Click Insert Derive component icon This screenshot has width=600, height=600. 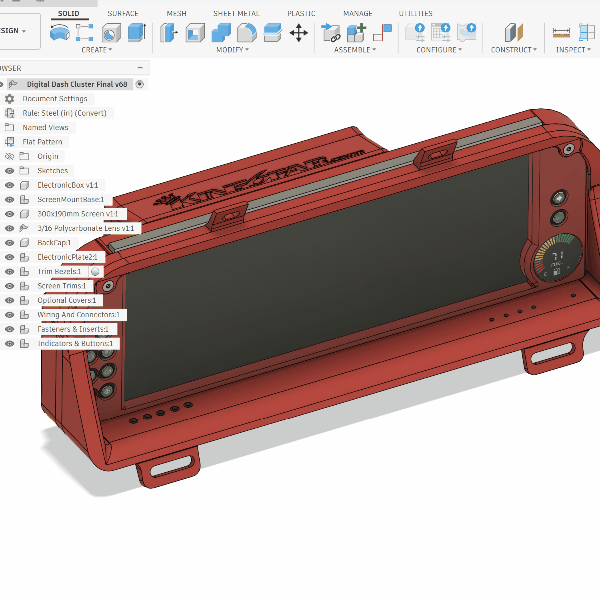(331, 33)
